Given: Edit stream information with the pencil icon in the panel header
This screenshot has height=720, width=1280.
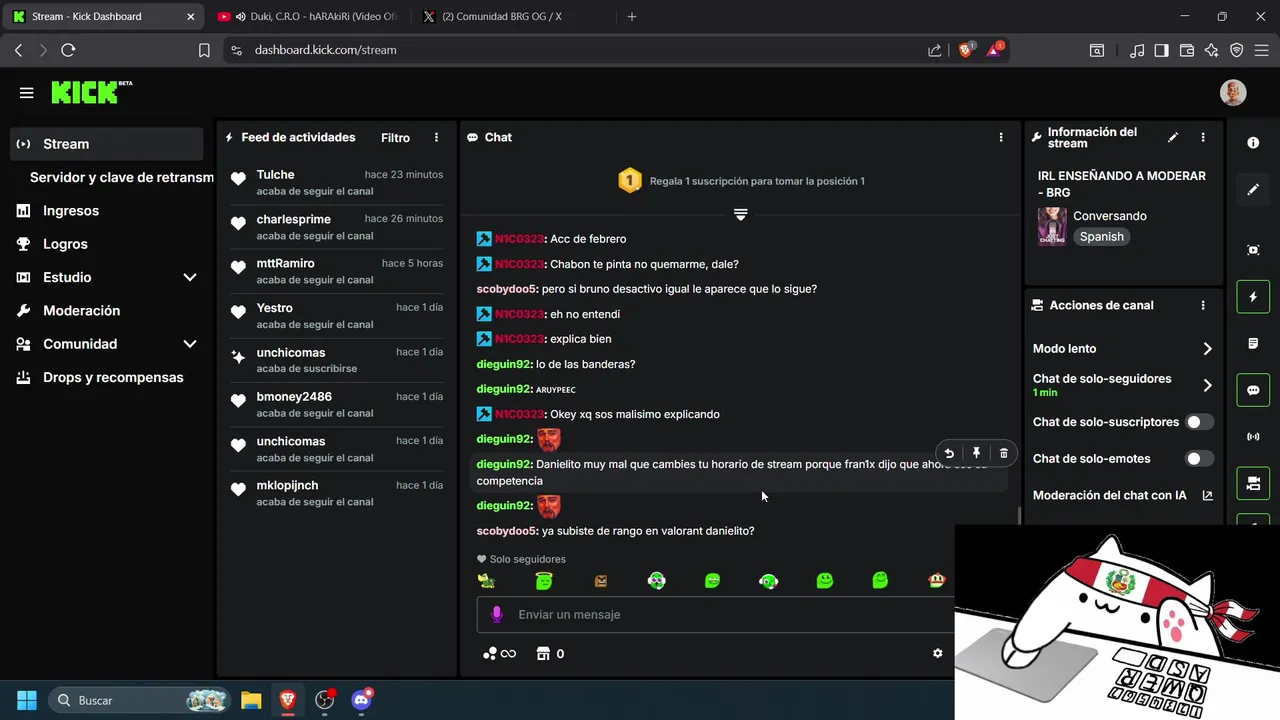Looking at the screenshot, I should 1173,138.
